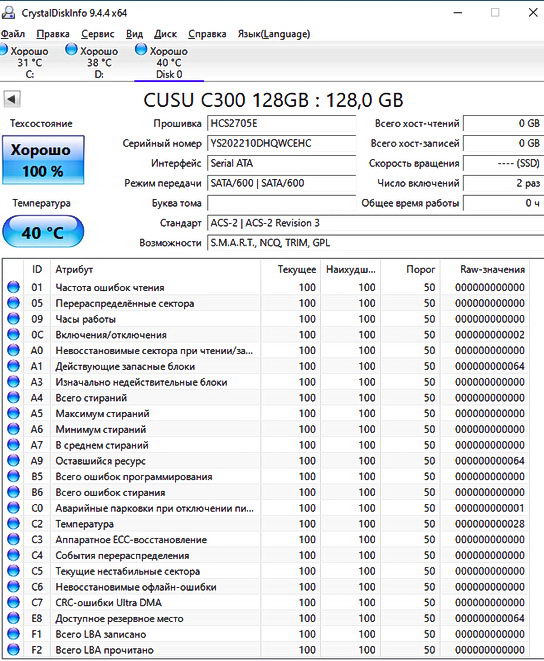Click status orb in row C7 CRC-ошибки Ultra DMA

[x=13, y=602]
